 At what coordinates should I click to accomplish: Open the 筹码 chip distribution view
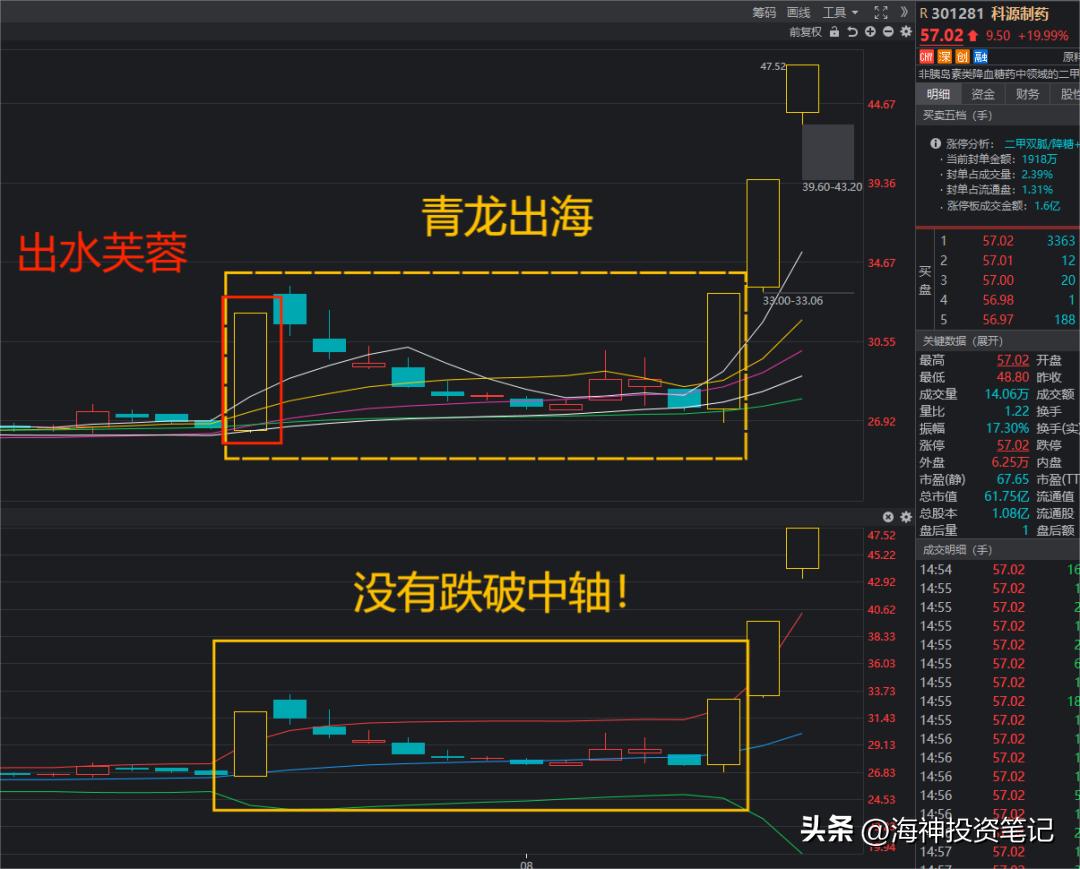(764, 12)
